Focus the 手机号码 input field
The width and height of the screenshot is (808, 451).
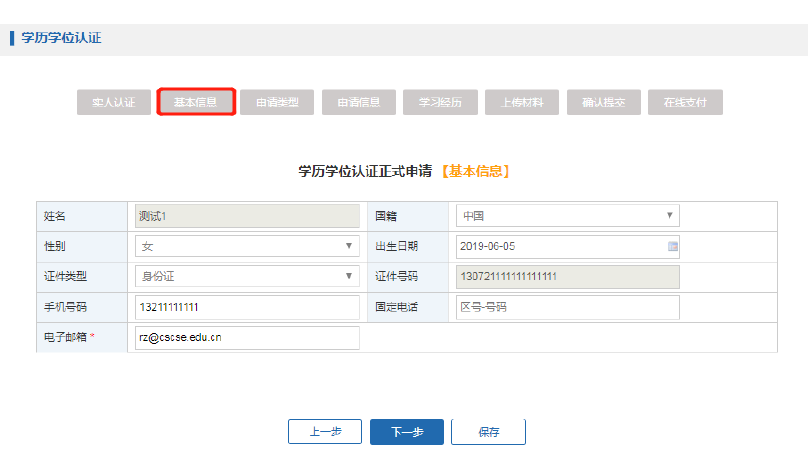[247, 307]
